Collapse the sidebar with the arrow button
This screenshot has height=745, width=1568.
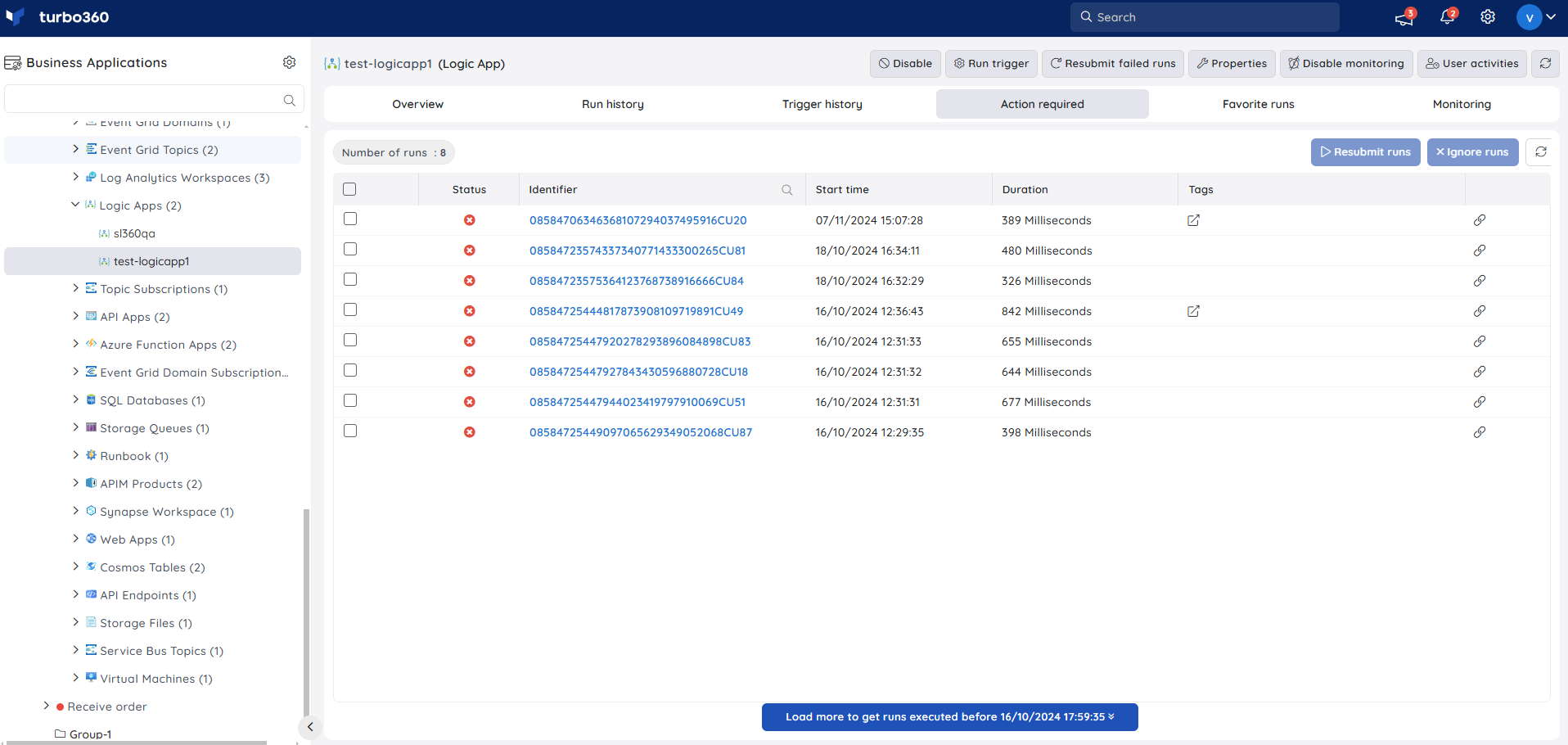tap(309, 727)
